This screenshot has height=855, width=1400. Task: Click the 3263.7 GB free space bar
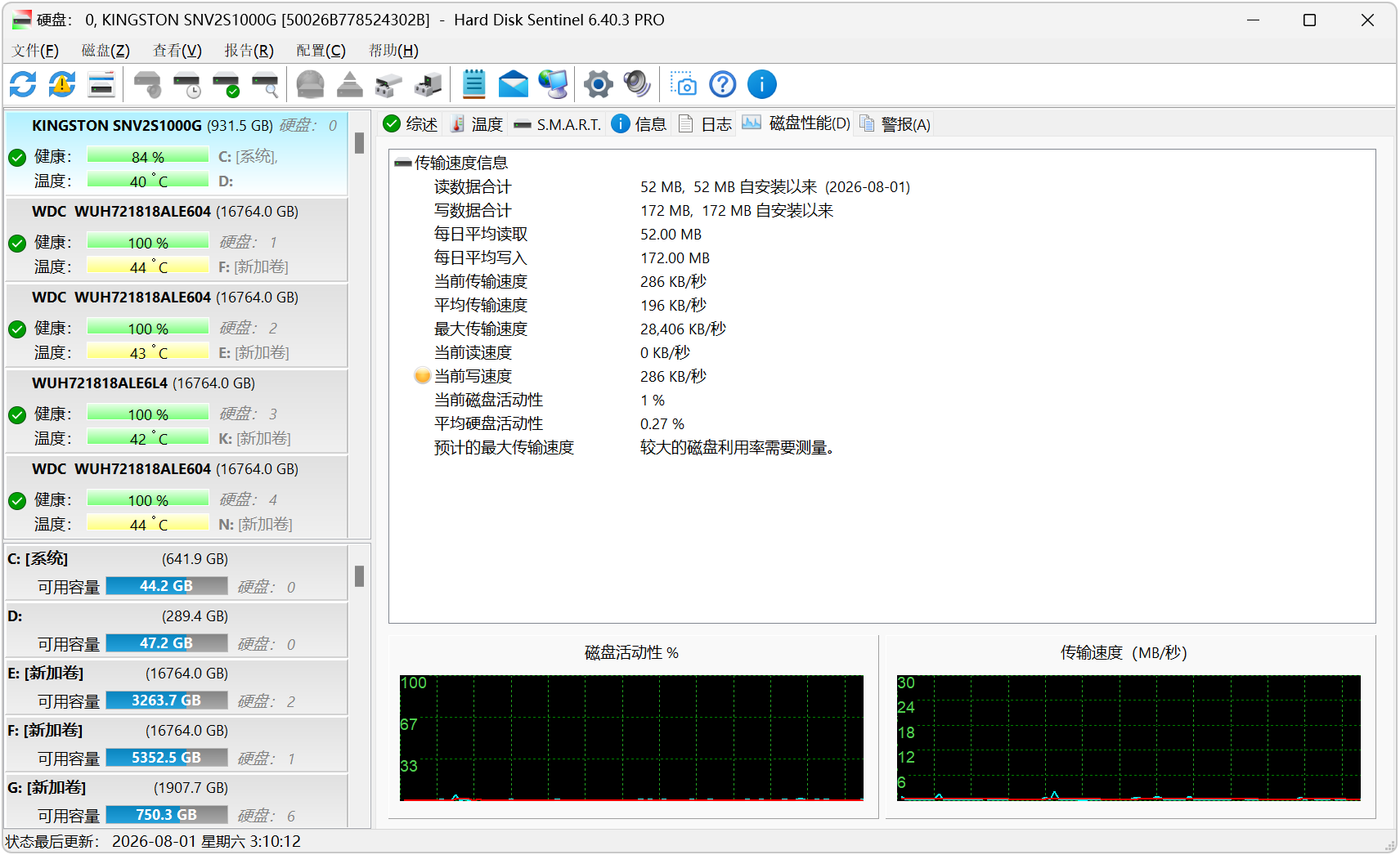point(167,701)
